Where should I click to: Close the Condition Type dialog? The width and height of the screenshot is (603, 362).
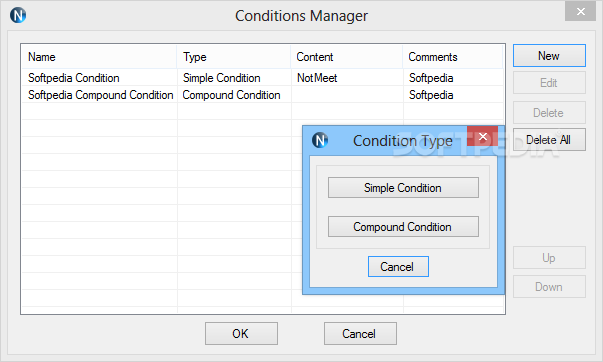coord(483,136)
